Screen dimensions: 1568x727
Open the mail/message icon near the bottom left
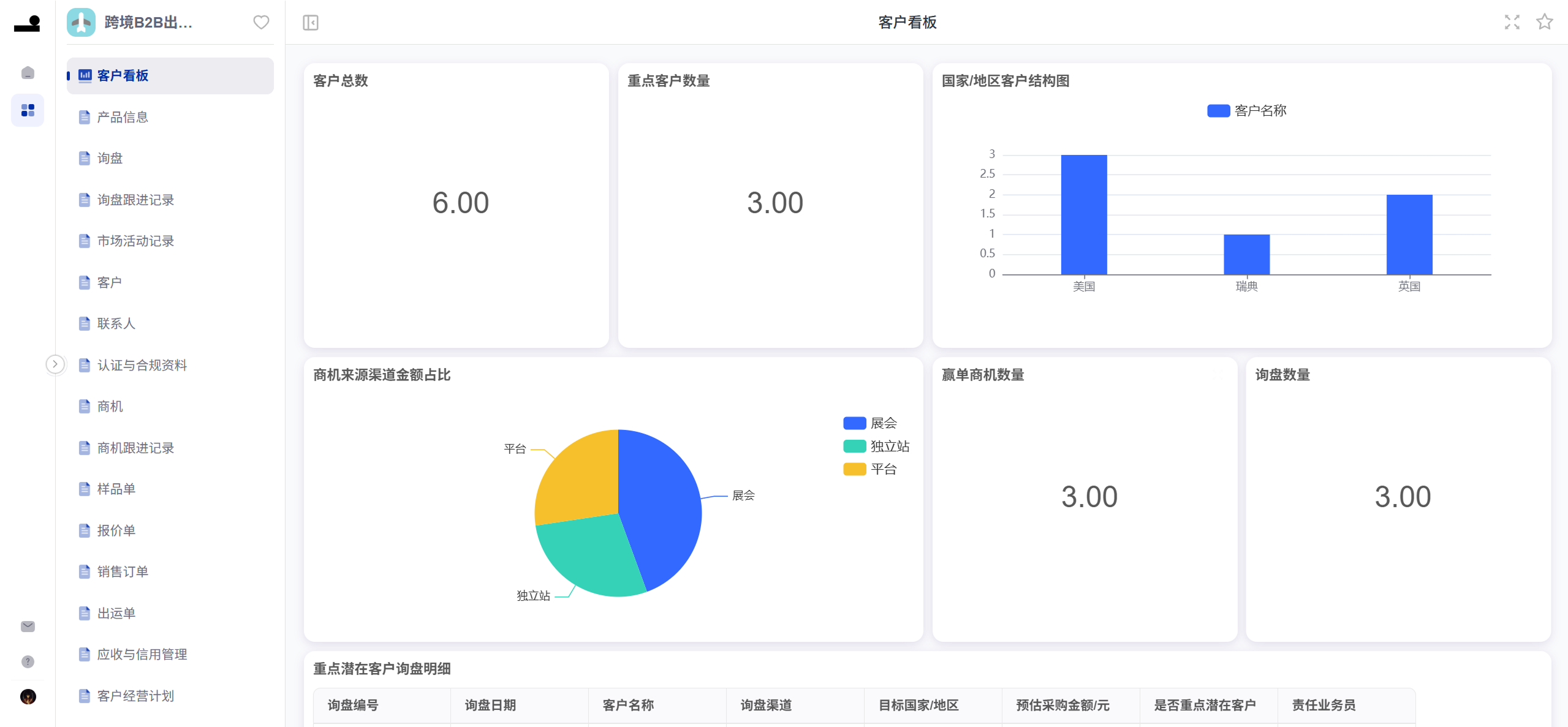click(27, 626)
